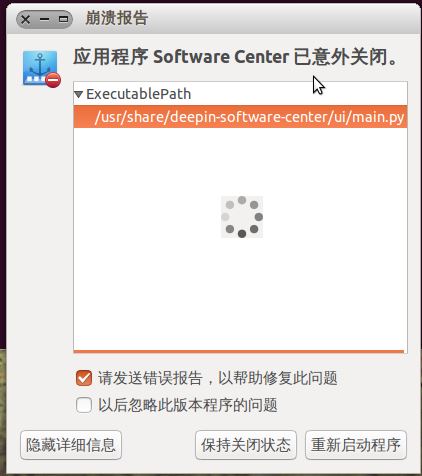The height and width of the screenshot is (476, 422).
Task: Click the 请发送错误报告，以帮助修复此问题 label text
Action: [x=218, y=378]
